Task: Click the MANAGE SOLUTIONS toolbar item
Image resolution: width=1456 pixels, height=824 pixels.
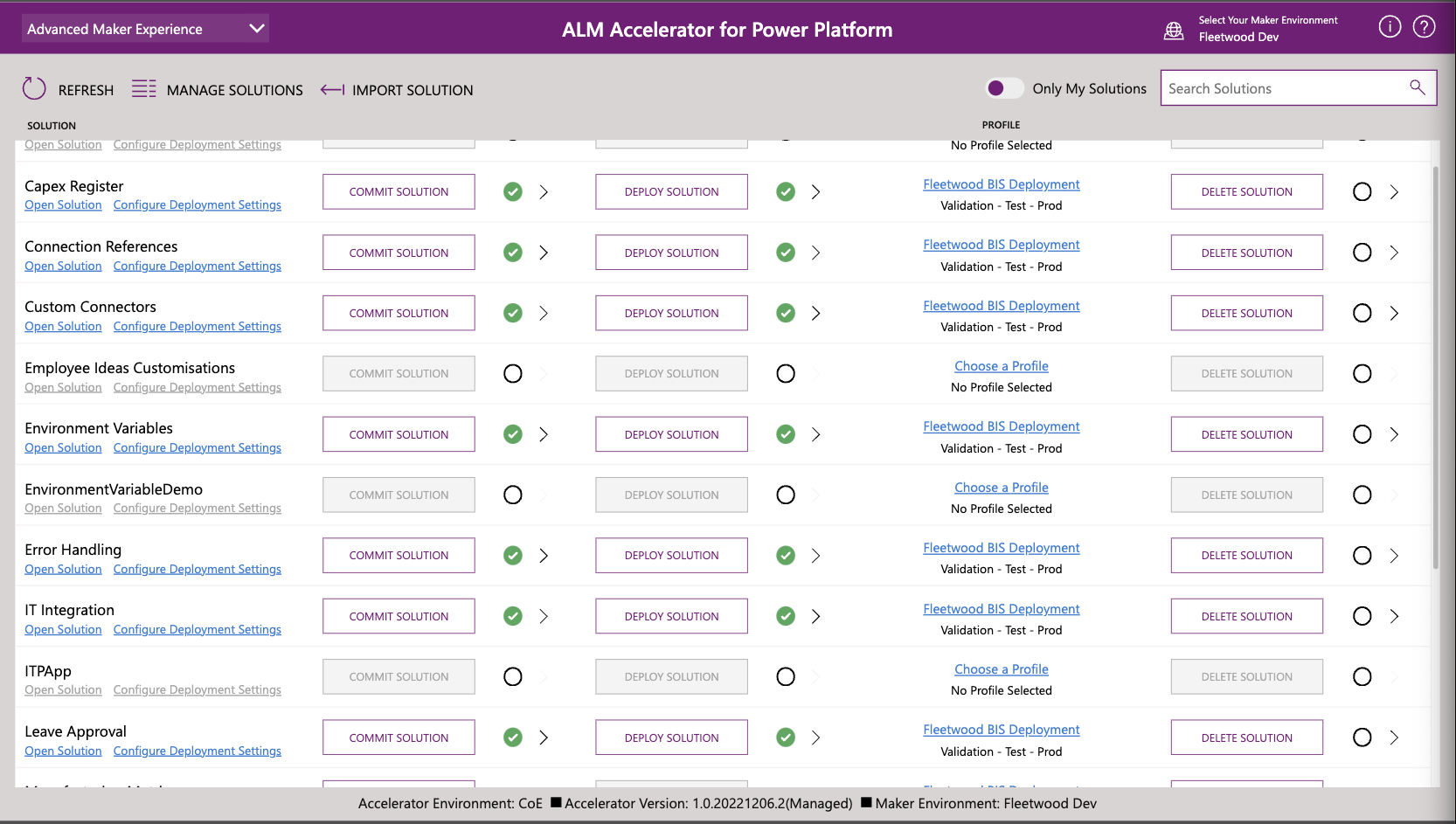Action: click(x=234, y=89)
